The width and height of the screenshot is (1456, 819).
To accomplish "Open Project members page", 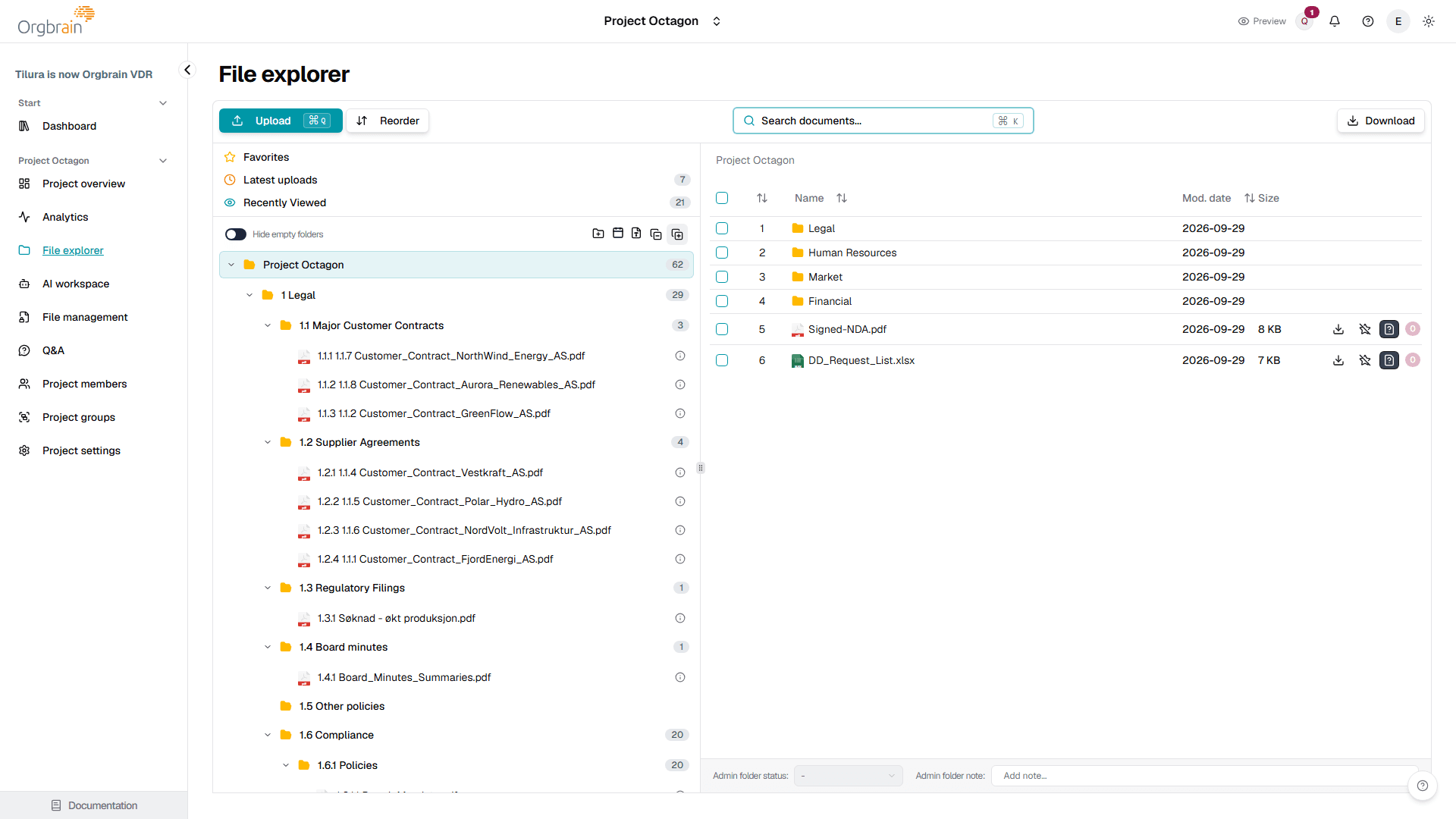I will coord(85,384).
